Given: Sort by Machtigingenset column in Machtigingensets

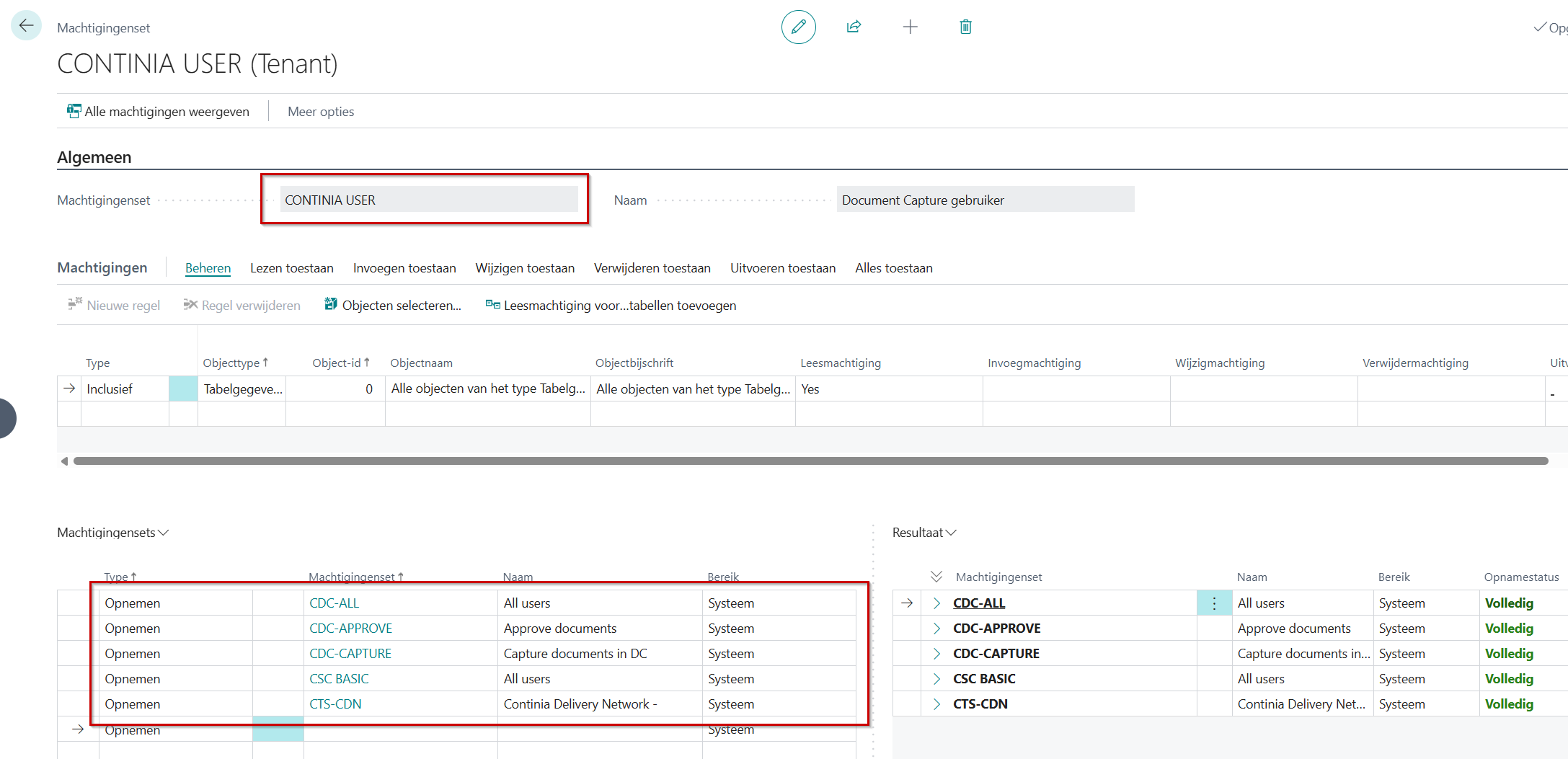Looking at the screenshot, I should point(356,577).
